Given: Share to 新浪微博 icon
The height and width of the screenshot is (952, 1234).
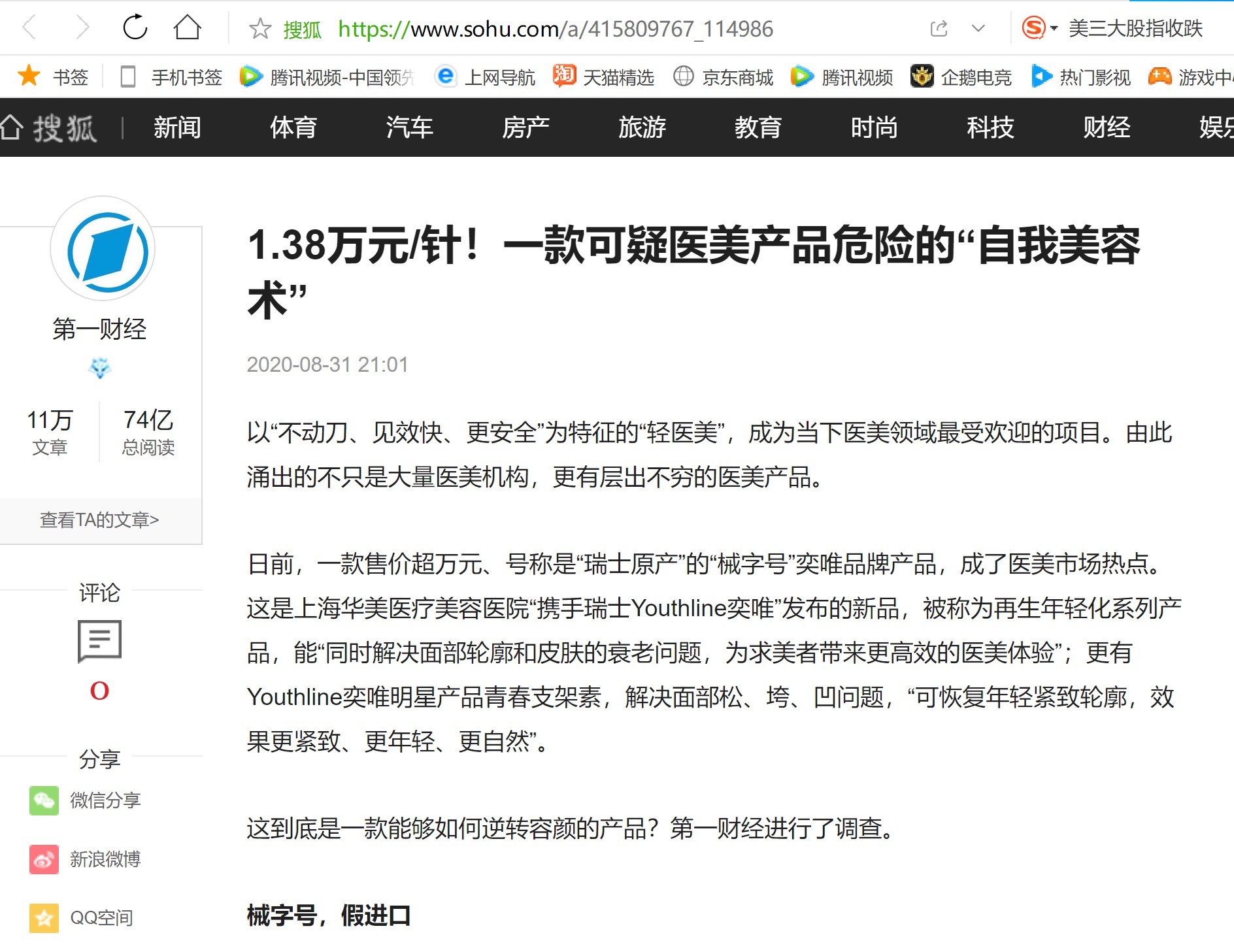Looking at the screenshot, I should [x=44, y=859].
